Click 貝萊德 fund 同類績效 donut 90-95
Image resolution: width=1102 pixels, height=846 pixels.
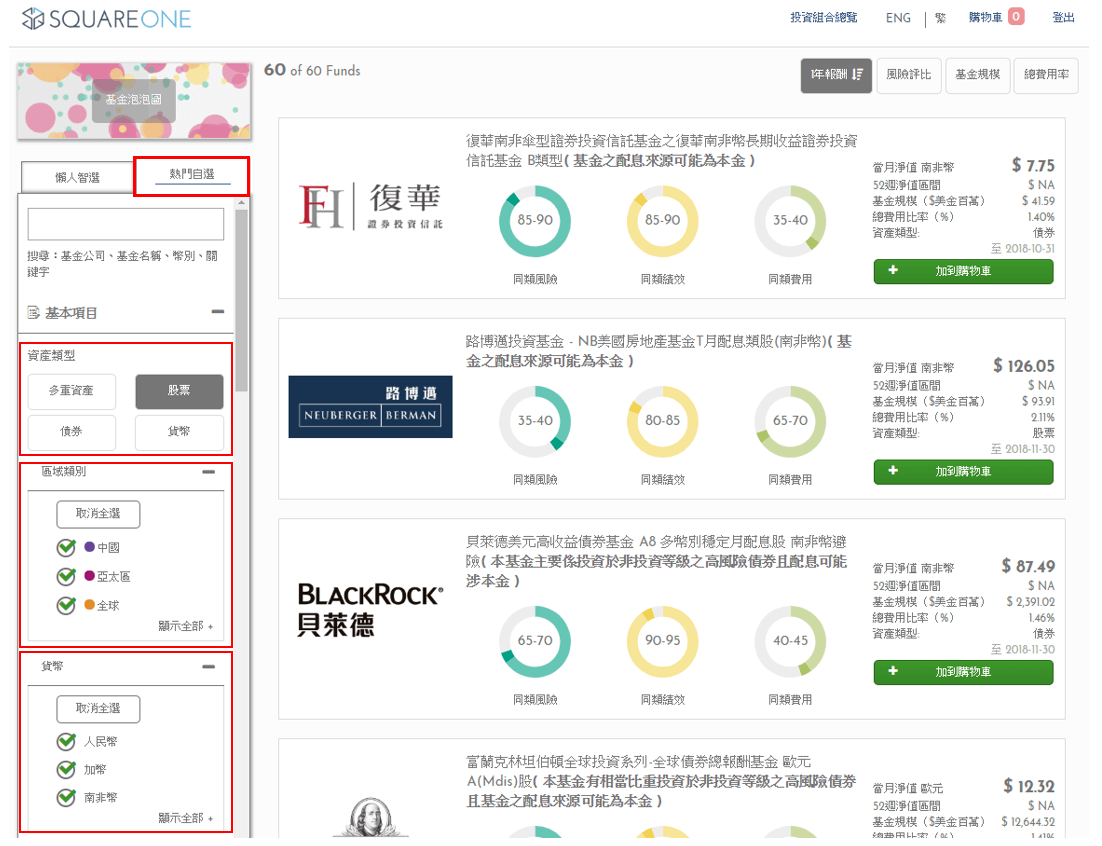(x=663, y=641)
